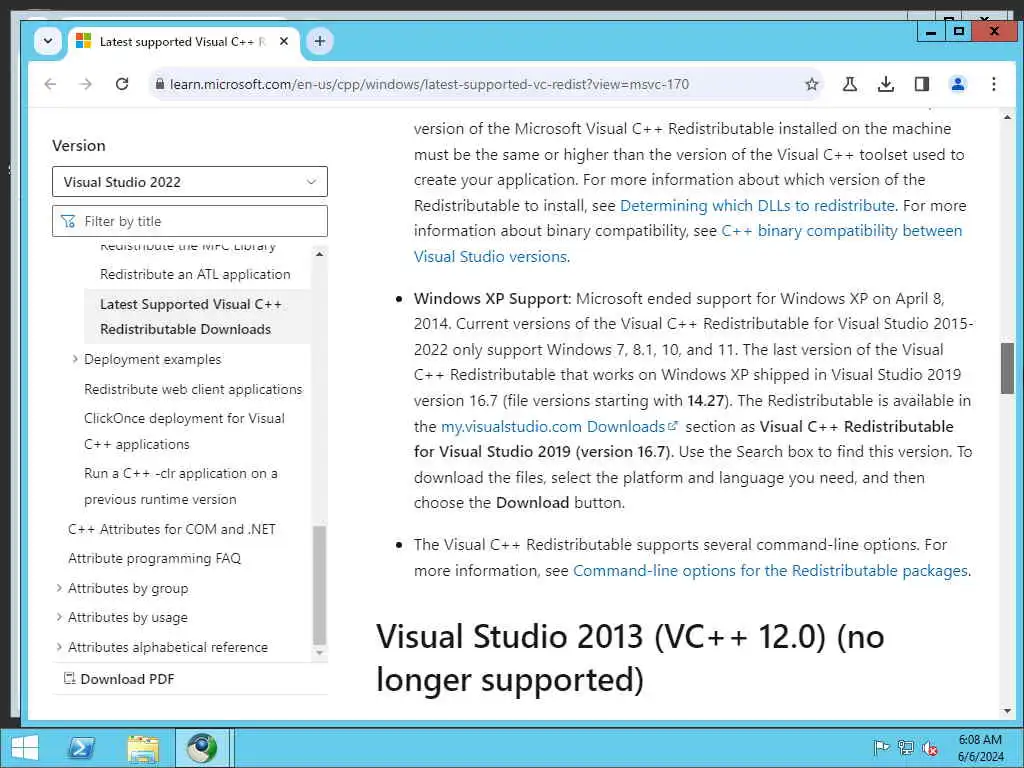Open my.visualstudio.com Downloads link

coord(560,426)
